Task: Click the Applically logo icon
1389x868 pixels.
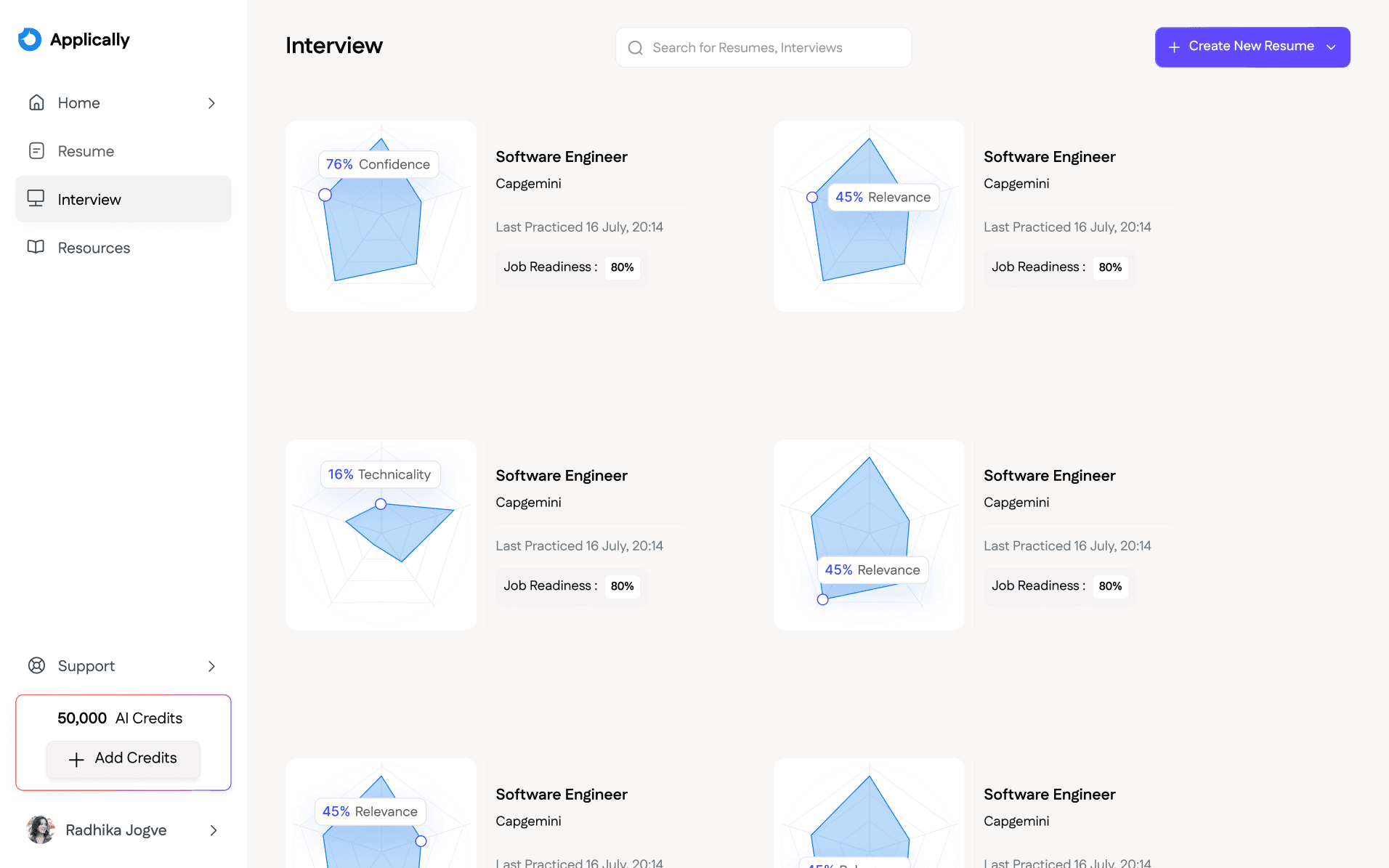Action: pos(30,39)
